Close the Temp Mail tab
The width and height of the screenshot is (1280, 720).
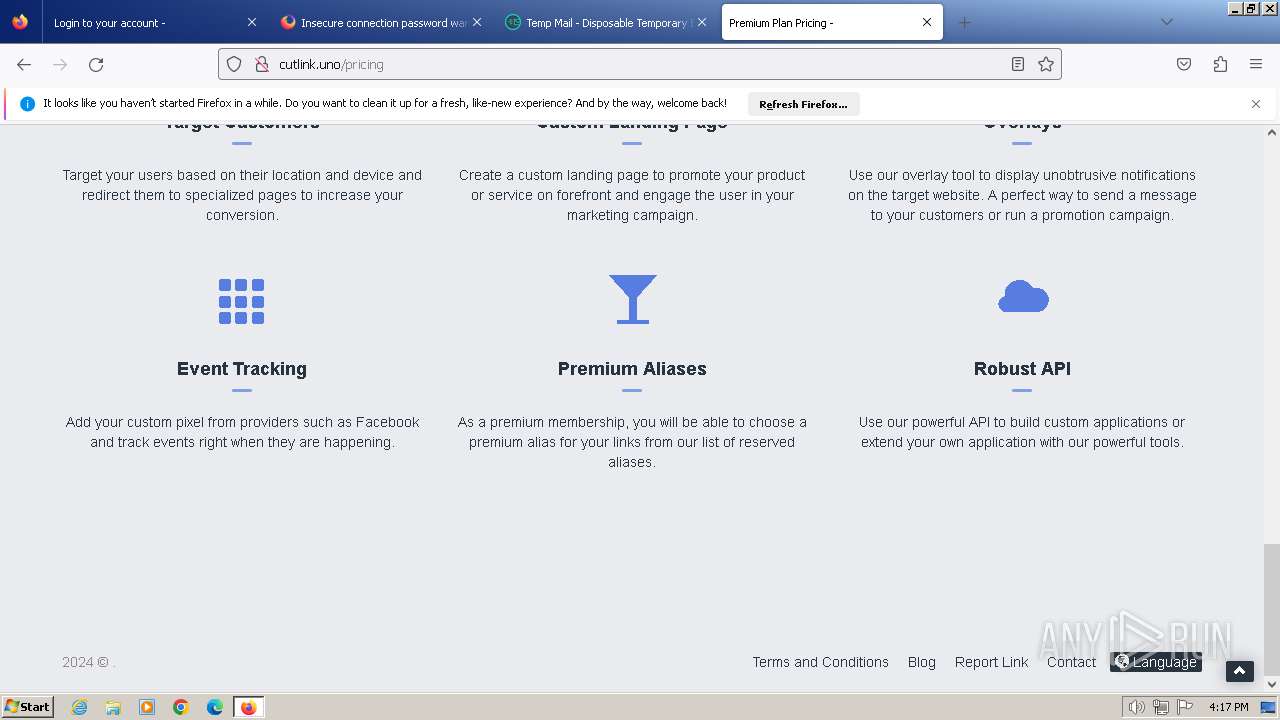(702, 22)
